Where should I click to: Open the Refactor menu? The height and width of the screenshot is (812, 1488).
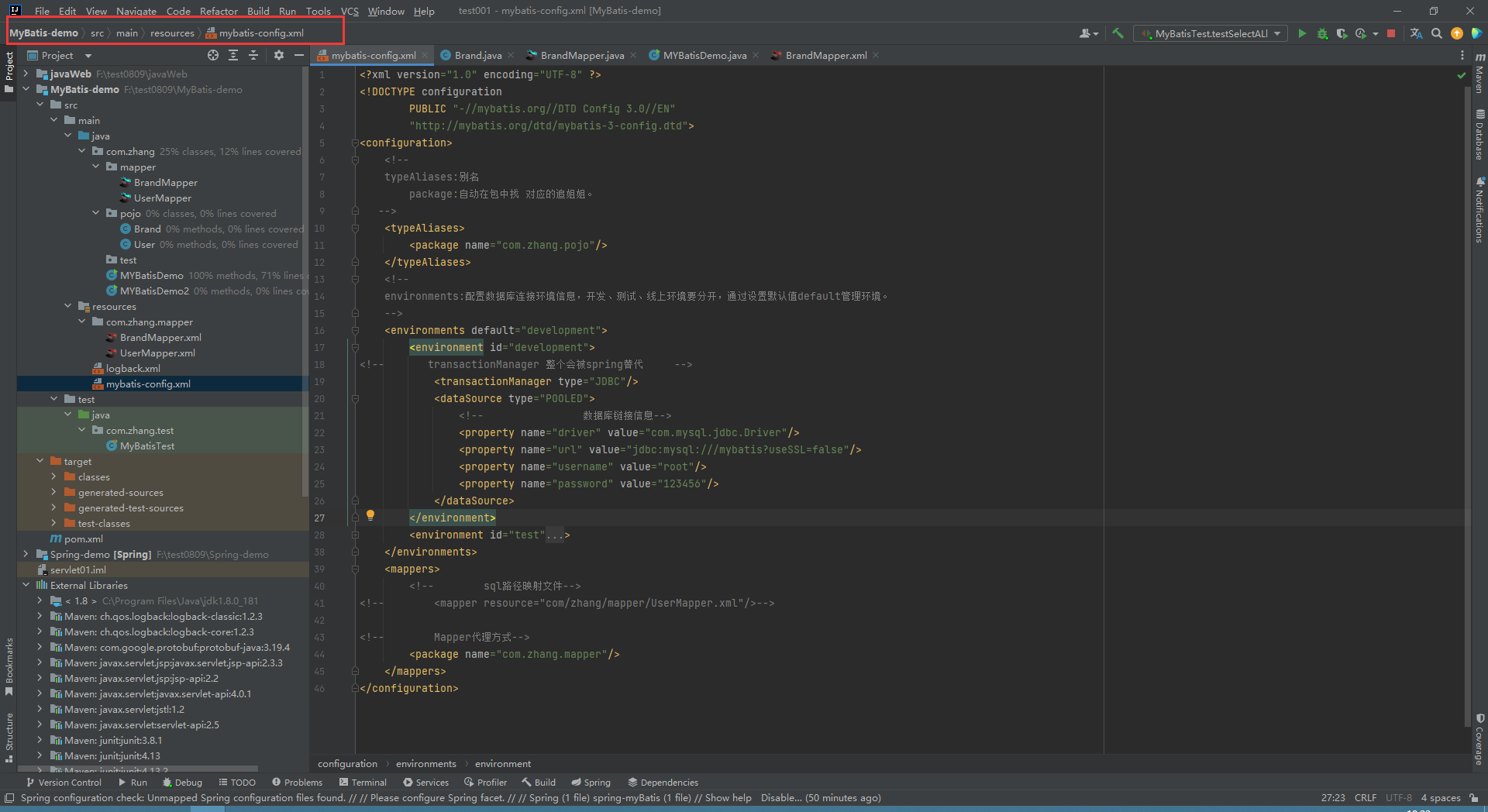219,11
